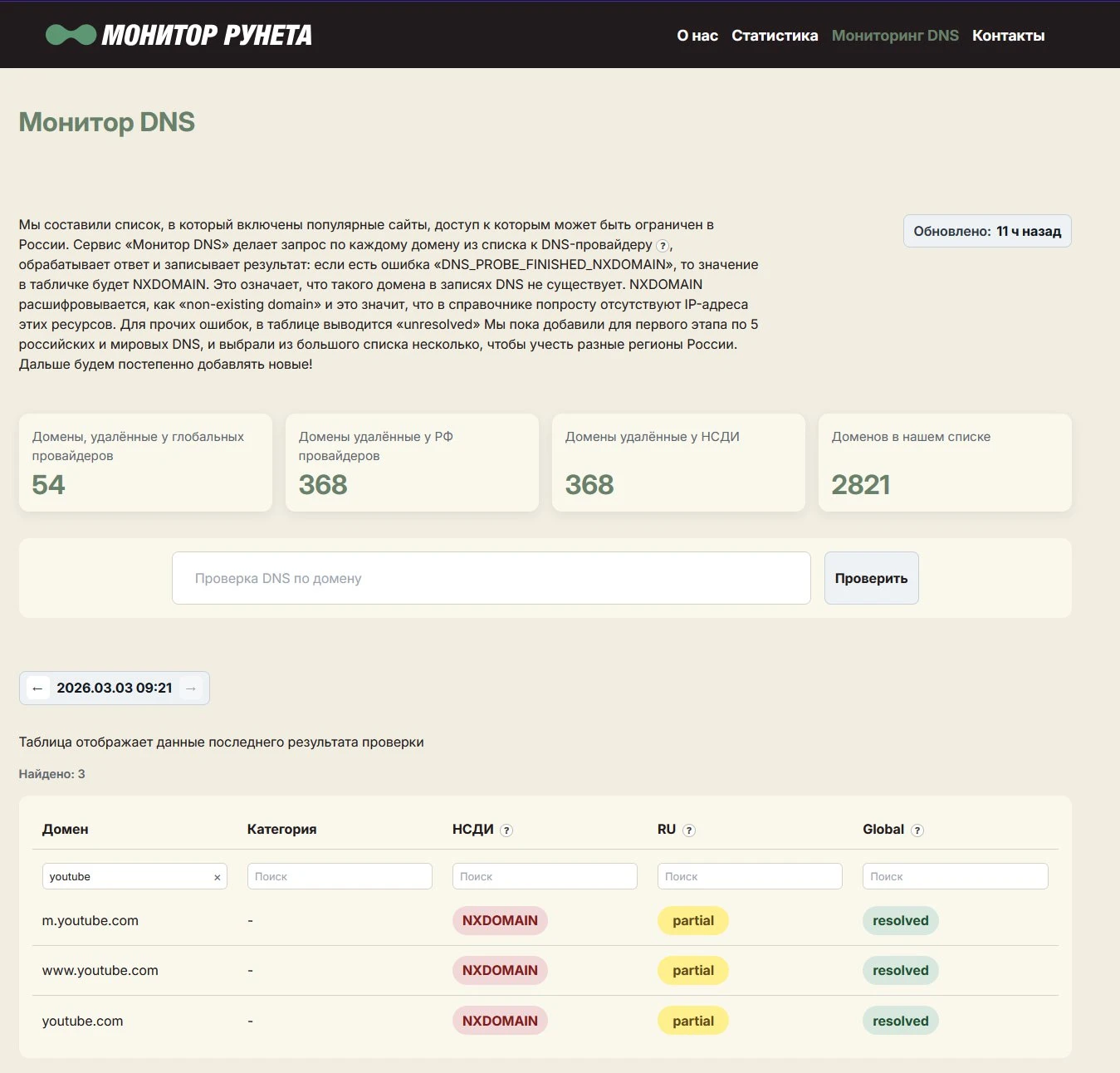Click the Проверить button
The image size is (1120, 1073).
click(871, 578)
